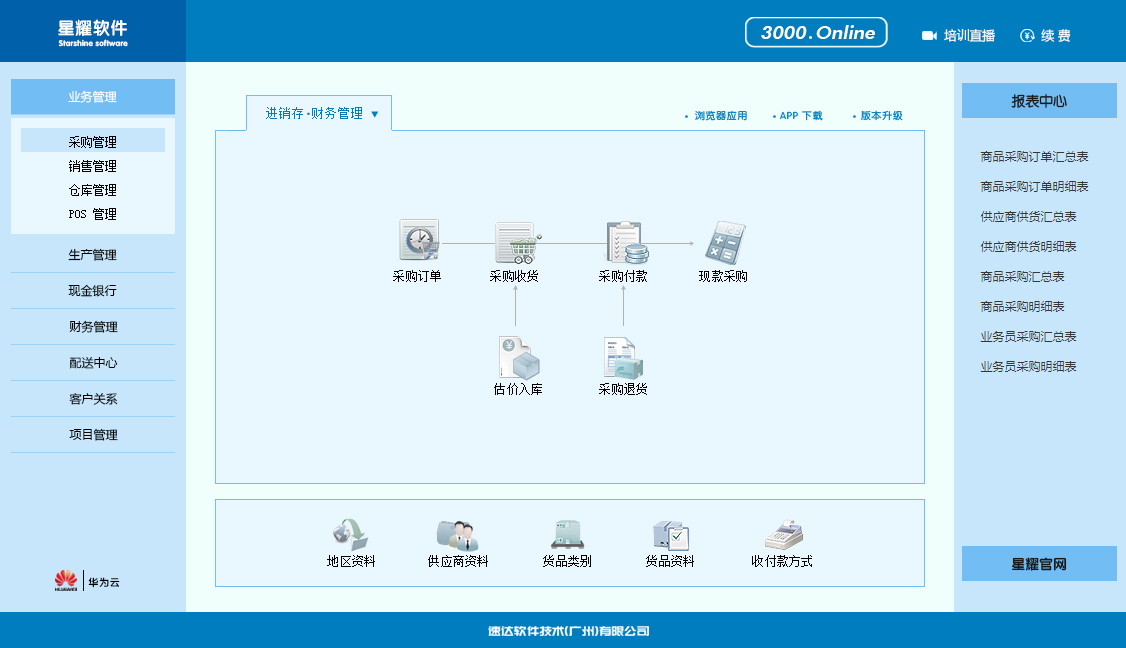This screenshot has height=648, width=1126.
Task: Open the 采购付款 payment icon
Action: (624, 242)
